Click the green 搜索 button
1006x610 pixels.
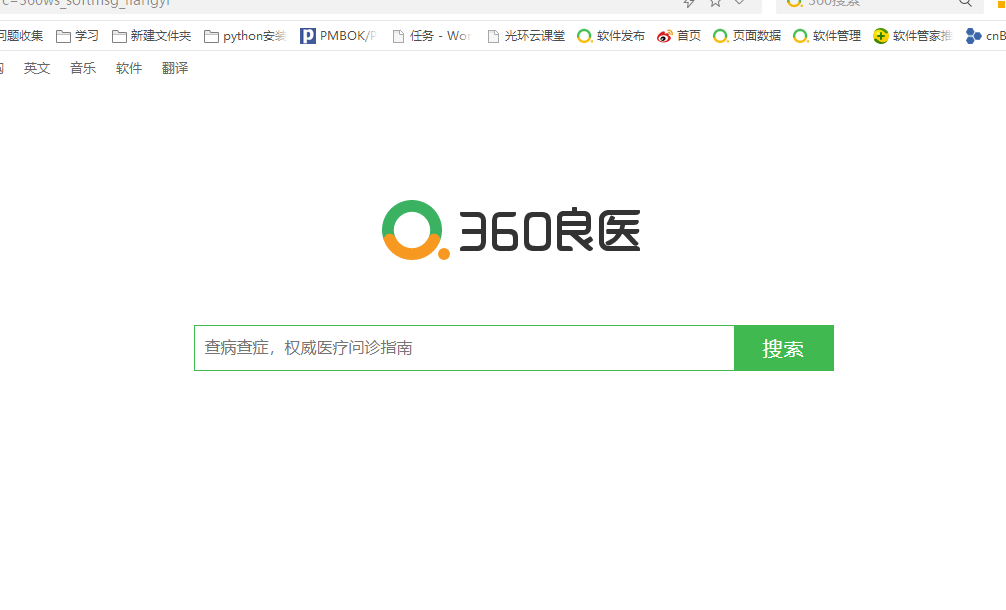[x=783, y=348]
